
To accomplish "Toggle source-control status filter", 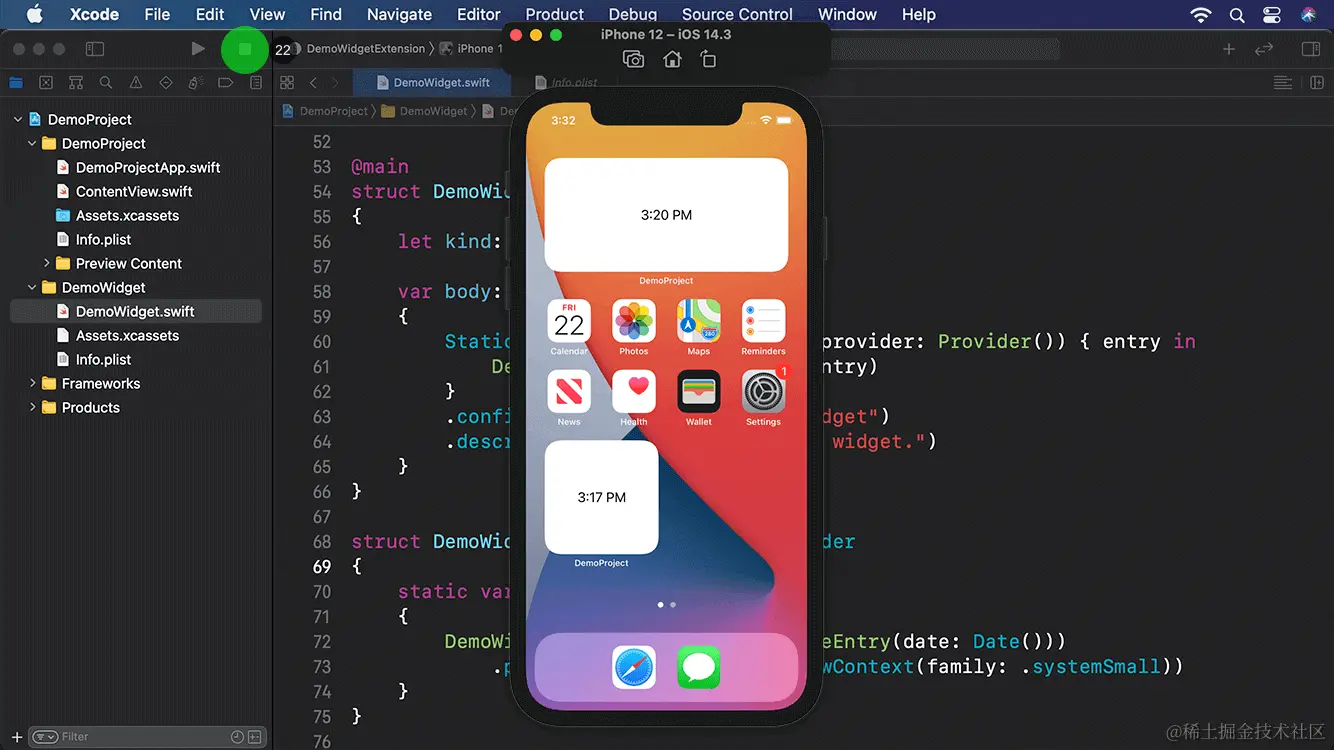I will click(254, 737).
